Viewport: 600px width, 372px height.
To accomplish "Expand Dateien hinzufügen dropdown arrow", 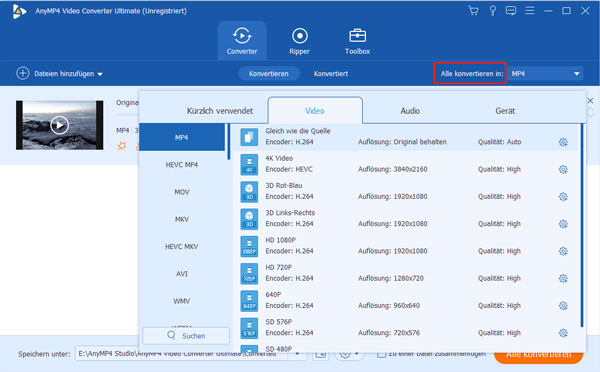I will tap(100, 74).
